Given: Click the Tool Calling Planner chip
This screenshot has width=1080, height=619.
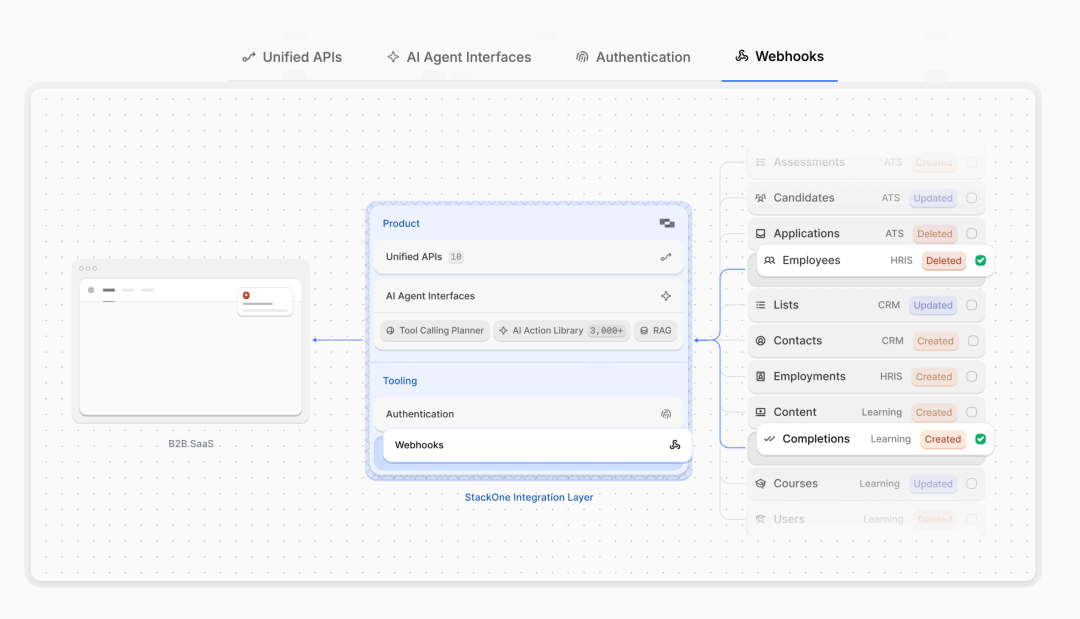Looking at the screenshot, I should 435,331.
